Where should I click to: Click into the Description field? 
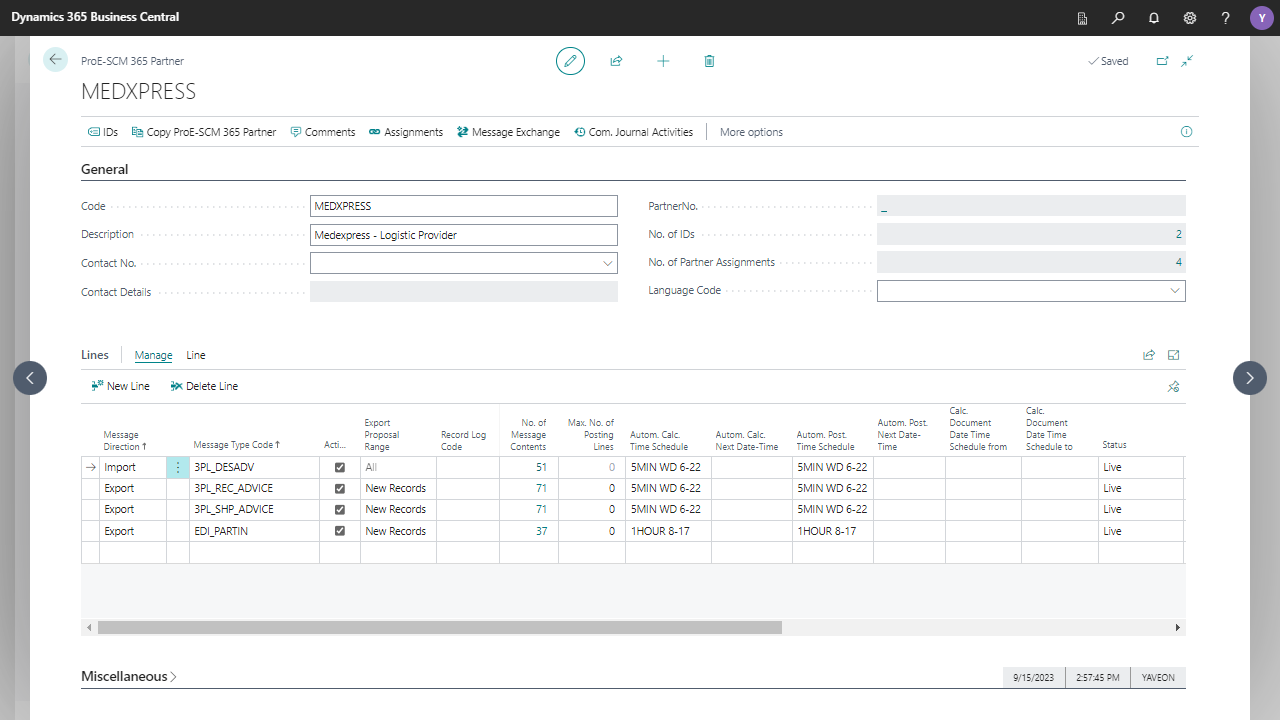click(x=464, y=234)
